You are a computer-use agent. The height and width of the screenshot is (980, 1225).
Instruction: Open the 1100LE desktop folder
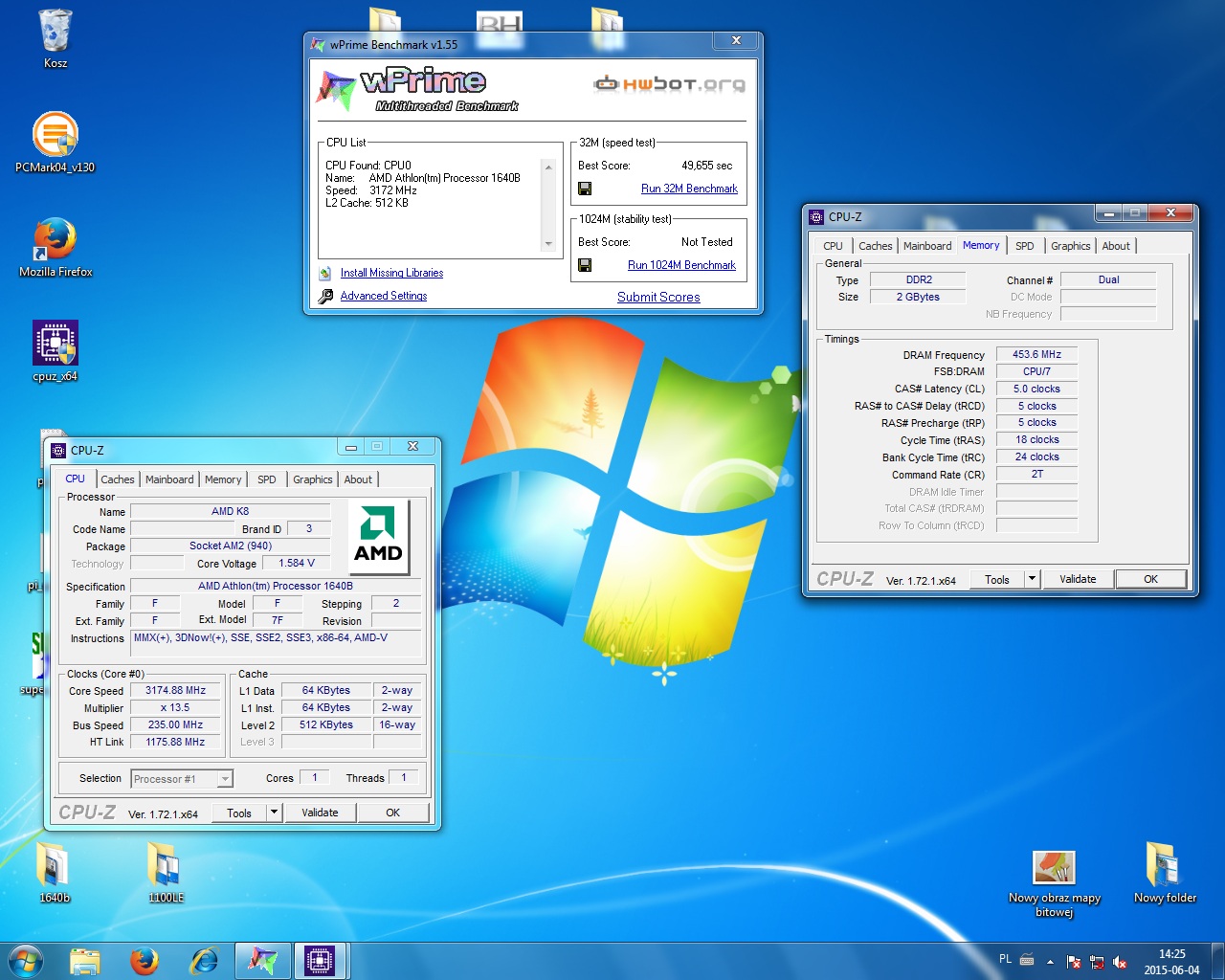click(166, 872)
